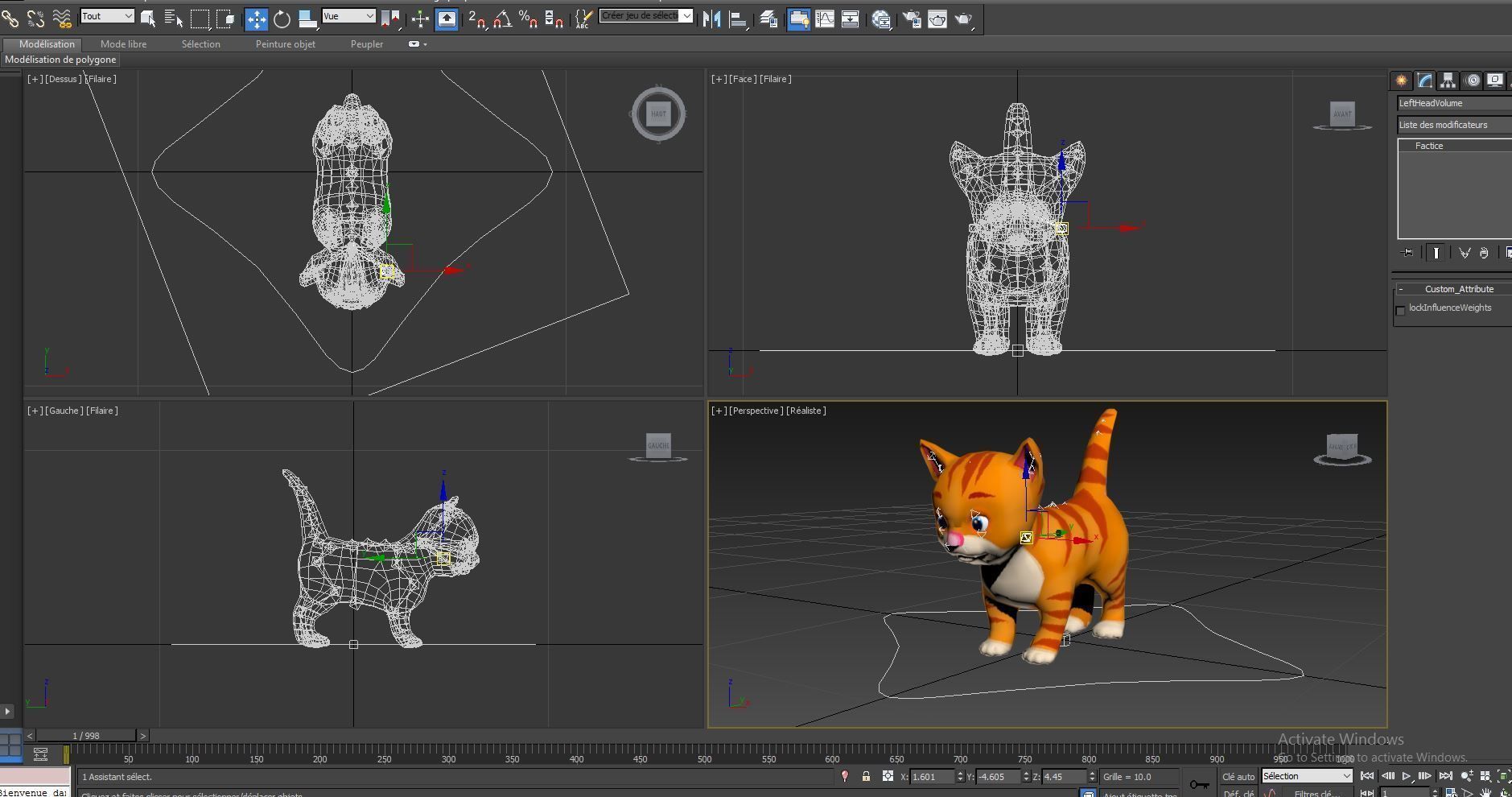Screen dimensions: 1512x797
Task: Switch to the Mode libre ribbon tab
Action: tap(123, 44)
